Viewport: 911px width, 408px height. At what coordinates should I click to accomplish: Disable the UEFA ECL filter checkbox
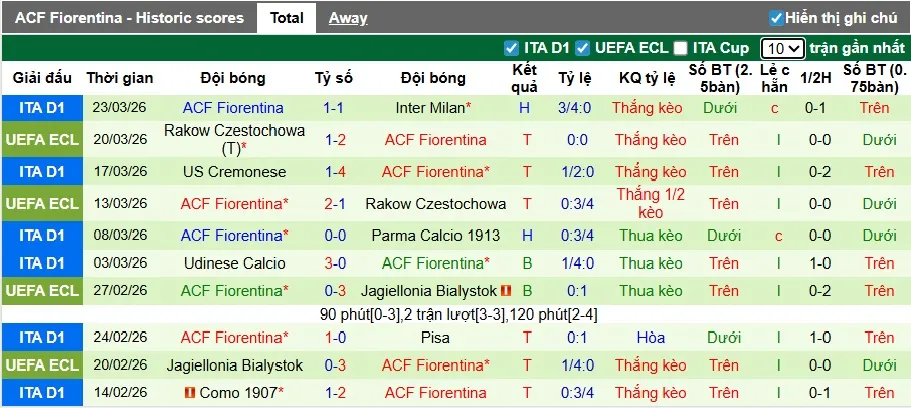[582, 48]
